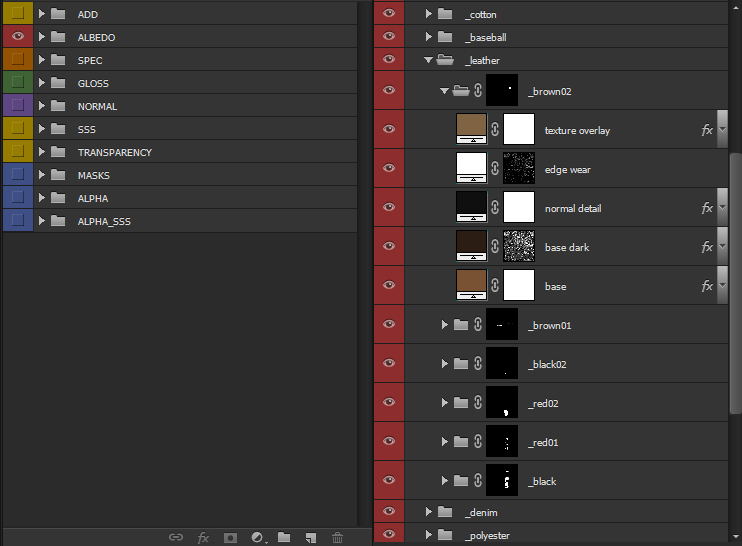Click mask link icon on _black group

pyautogui.click(x=478, y=480)
